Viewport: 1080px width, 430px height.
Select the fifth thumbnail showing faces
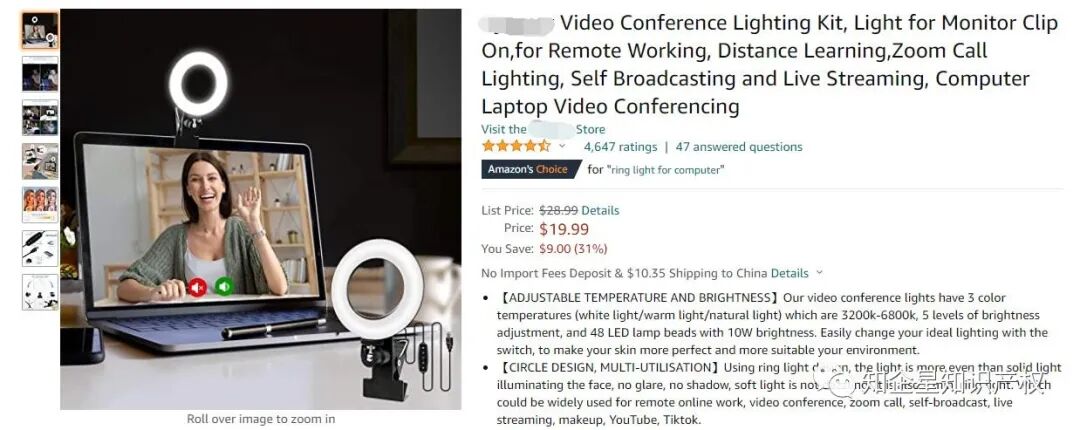pyautogui.click(x=40, y=205)
